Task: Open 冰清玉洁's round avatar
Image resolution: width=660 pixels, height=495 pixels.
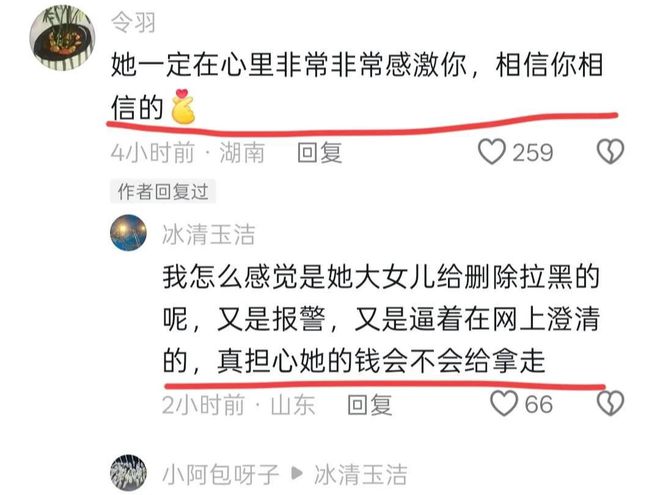Action: tap(128, 233)
